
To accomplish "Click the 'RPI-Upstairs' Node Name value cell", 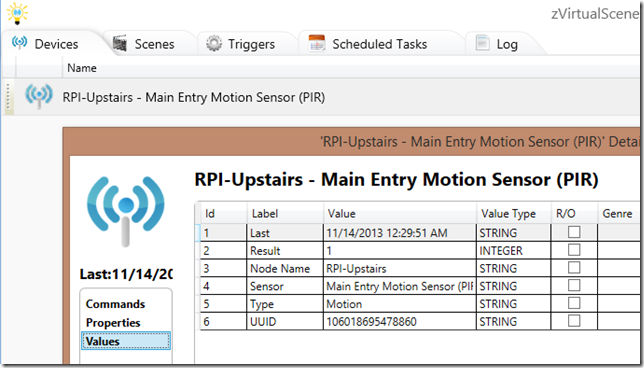I will pos(400,268).
